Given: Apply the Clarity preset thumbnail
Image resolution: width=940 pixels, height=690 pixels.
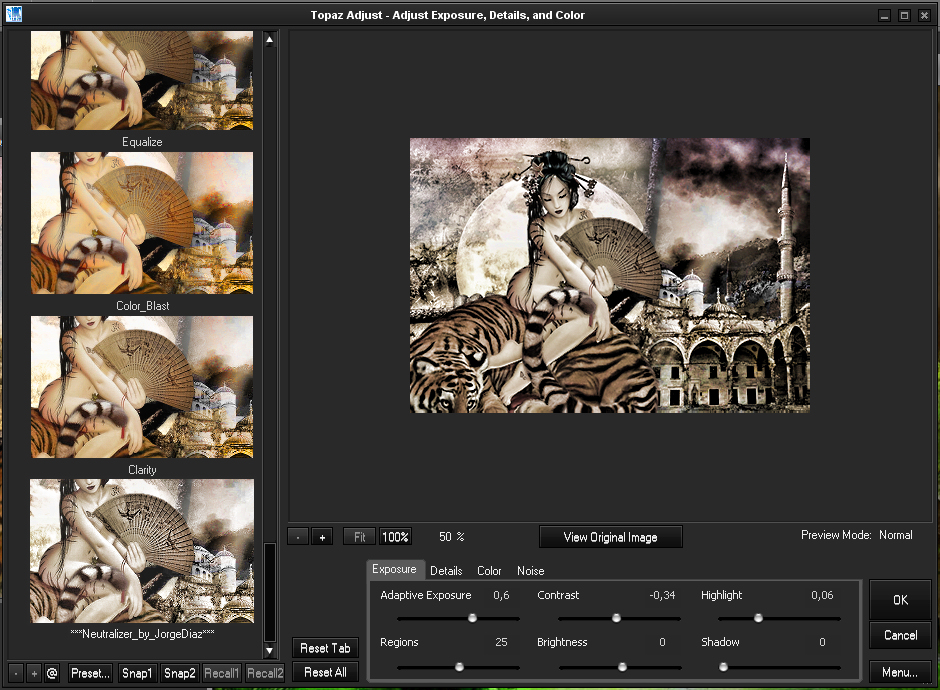Looking at the screenshot, I should 142,387.
